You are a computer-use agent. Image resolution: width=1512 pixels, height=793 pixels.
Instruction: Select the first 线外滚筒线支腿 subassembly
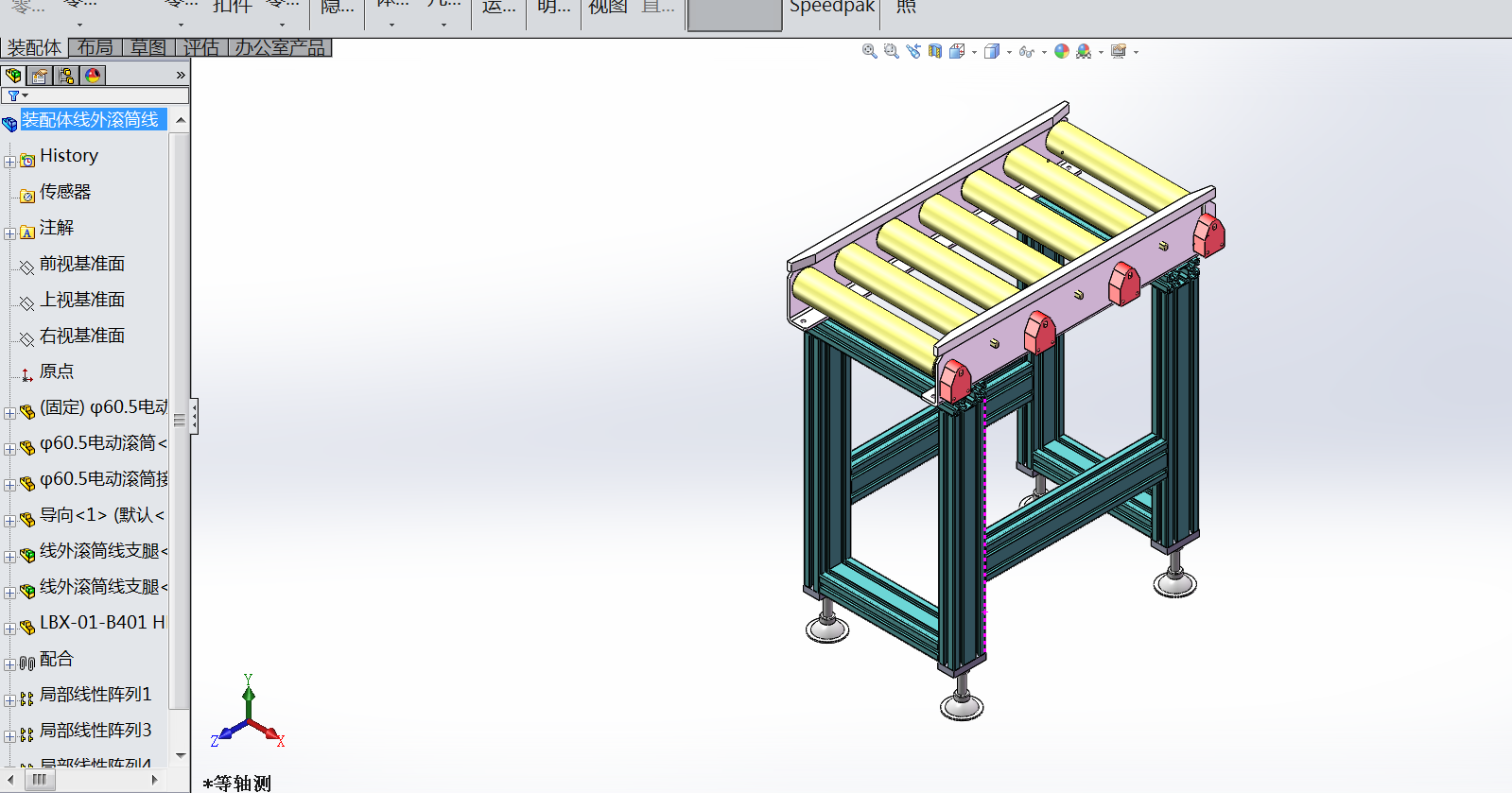coord(103,551)
